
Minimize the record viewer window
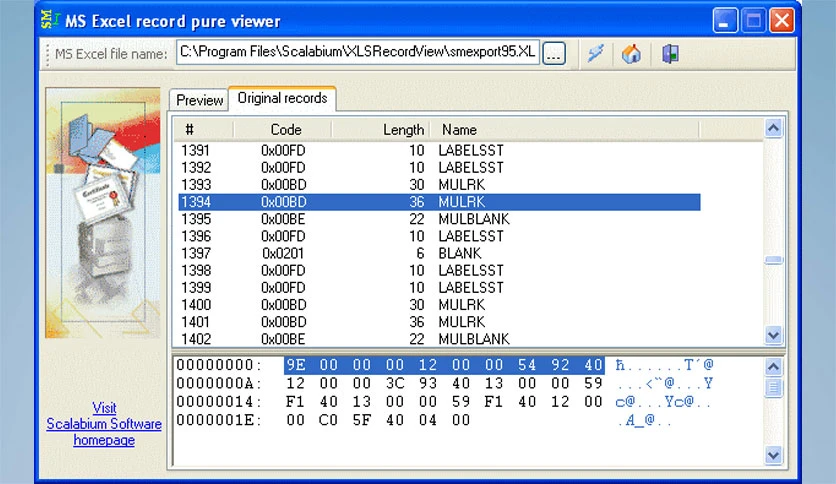click(x=725, y=21)
